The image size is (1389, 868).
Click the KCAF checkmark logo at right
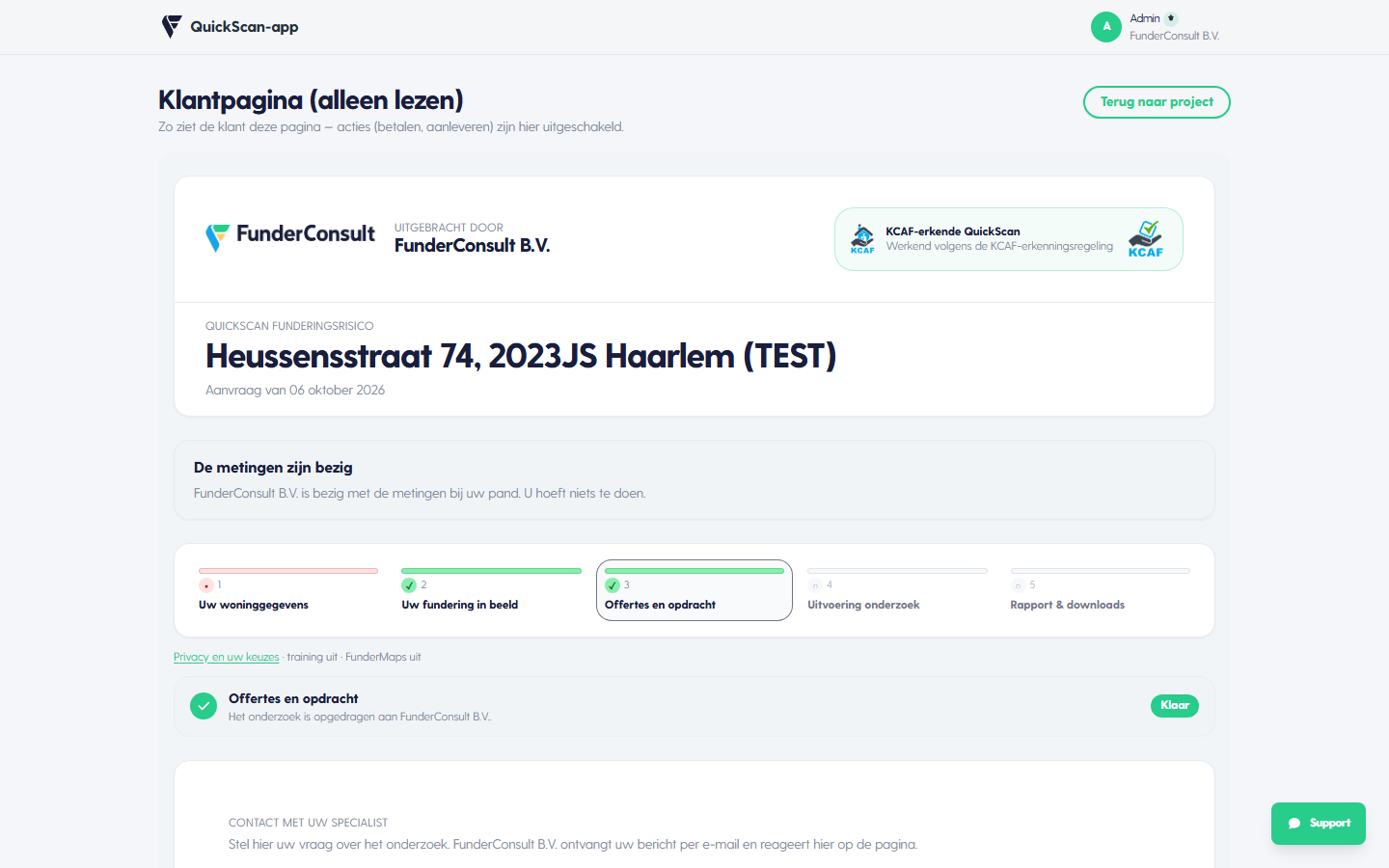pos(1146,239)
